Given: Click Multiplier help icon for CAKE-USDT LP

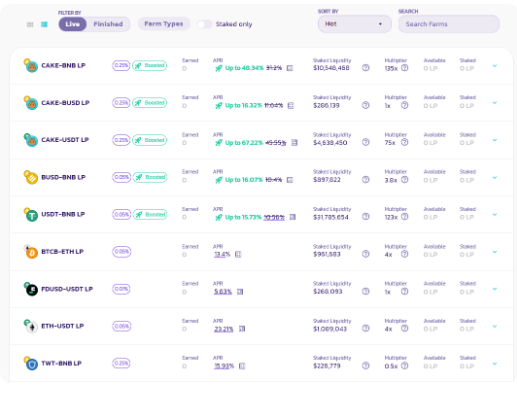Looking at the screenshot, I should coord(404,142).
